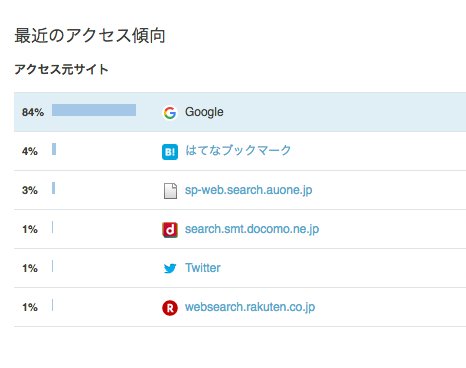Open the はてなブックマーク link
This screenshot has width=466, height=368.
pyautogui.click(x=238, y=150)
